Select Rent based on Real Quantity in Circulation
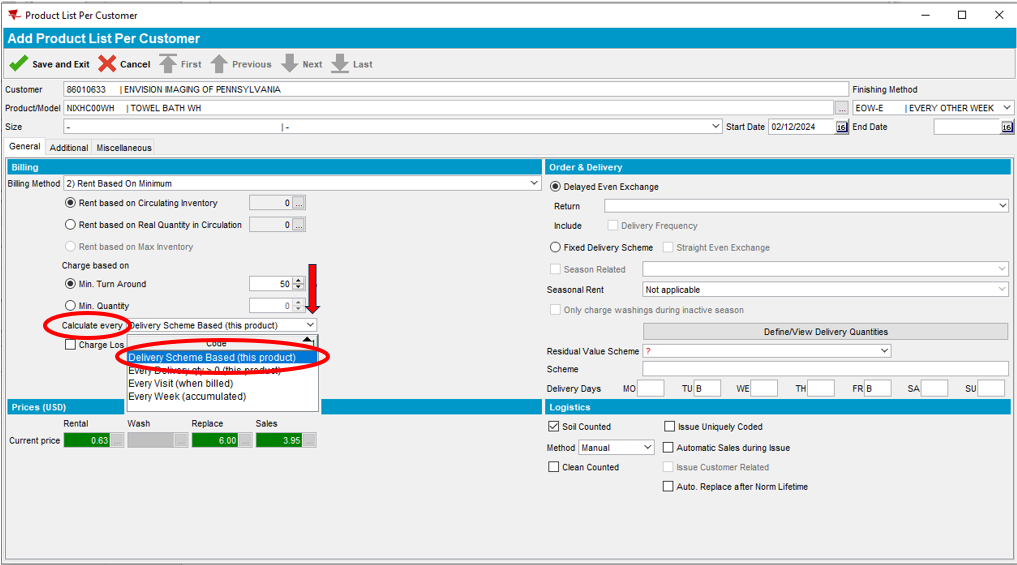This screenshot has width=1017, height=565. point(70,225)
